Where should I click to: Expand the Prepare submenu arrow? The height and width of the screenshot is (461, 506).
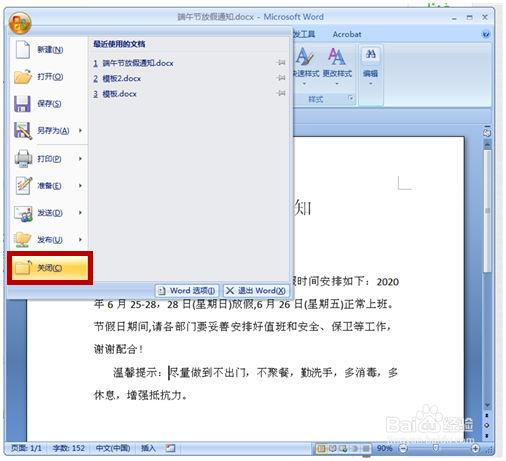tap(80, 185)
